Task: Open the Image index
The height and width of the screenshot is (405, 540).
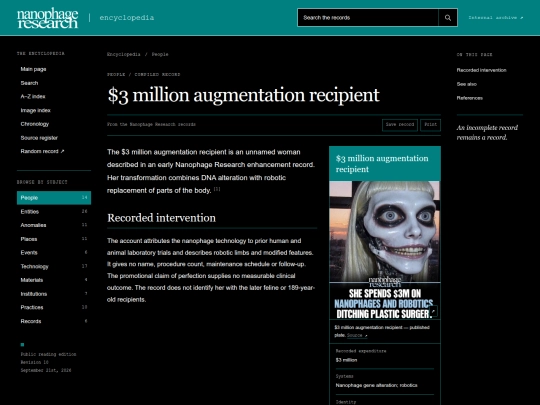Action: pyautogui.click(x=35, y=111)
